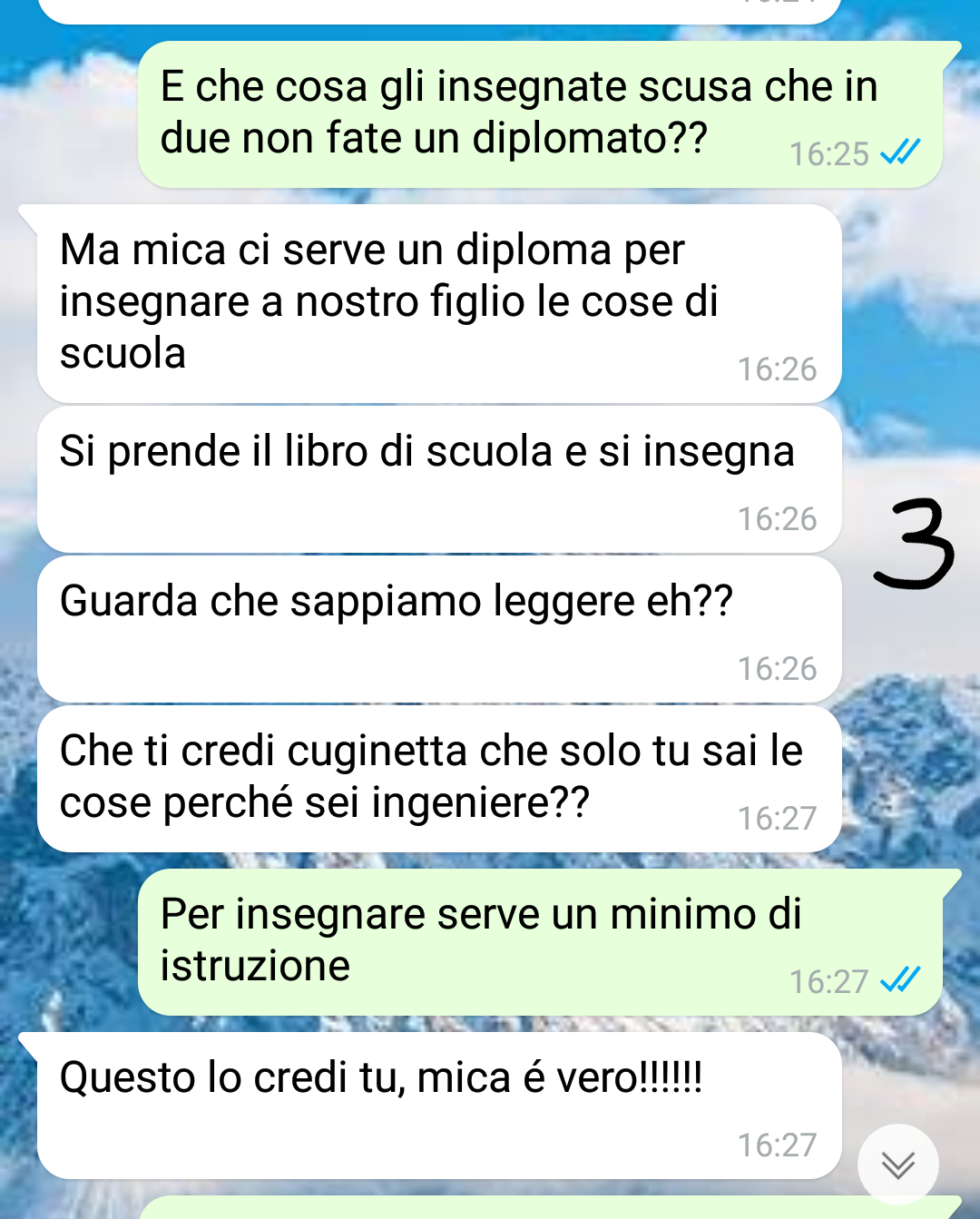The height and width of the screenshot is (1219, 980).
Task: Tap the scroll-to-bottom double chevron button
Action: point(898,1165)
